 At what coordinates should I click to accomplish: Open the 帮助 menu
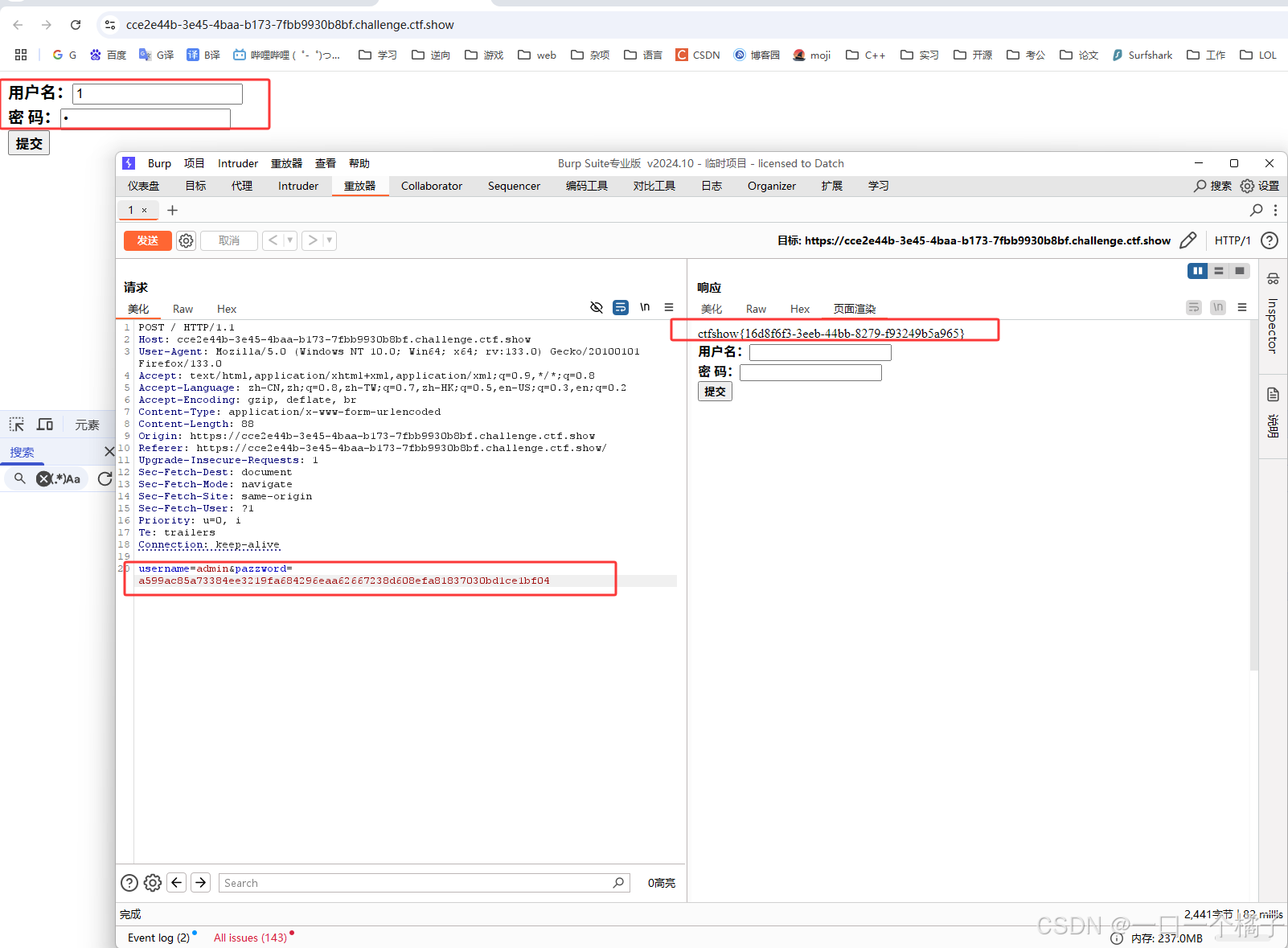(x=359, y=163)
